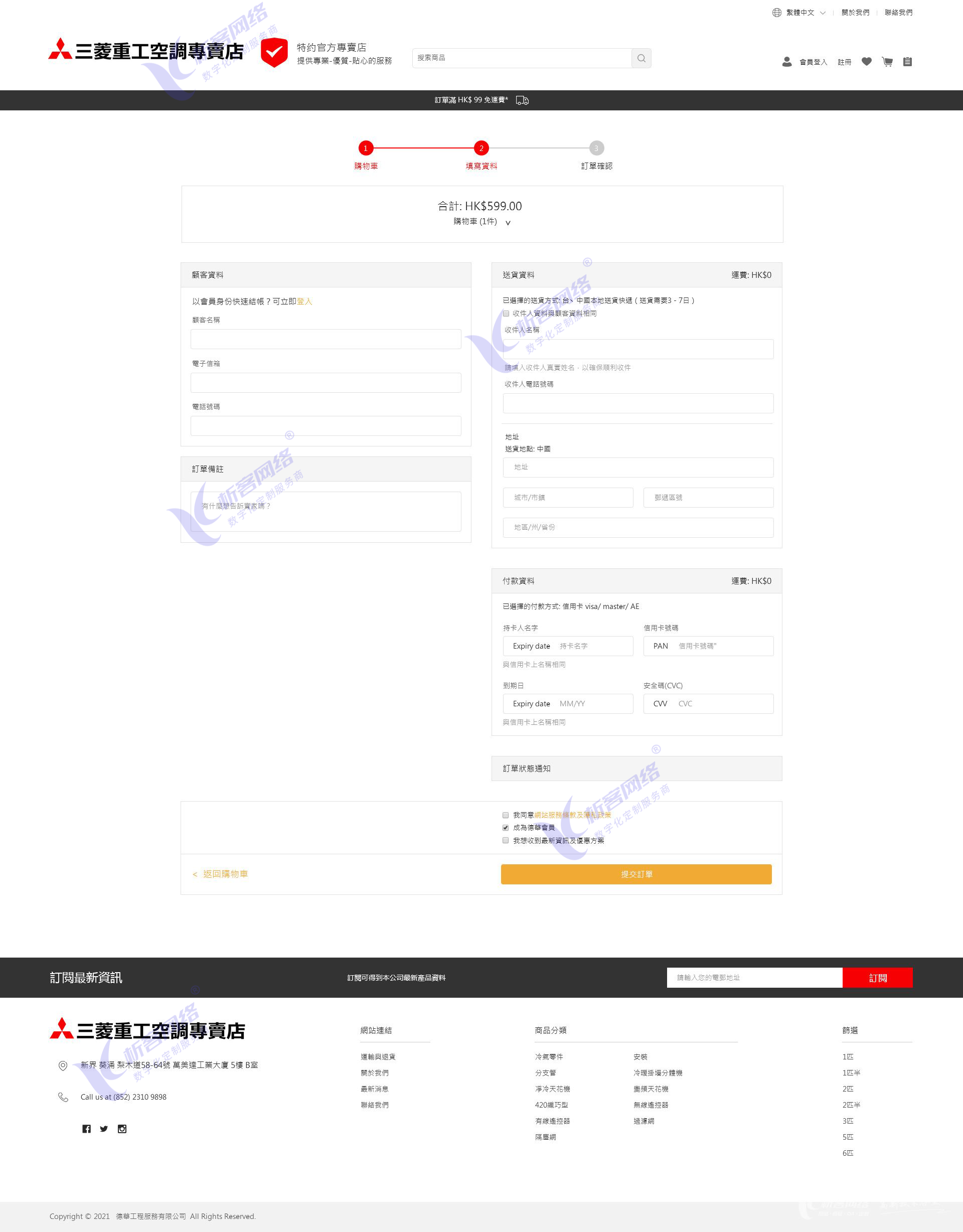Enable 我想收到最新資訊及優惠方案 checkbox
Screen dimensions: 963x1232
(506, 841)
